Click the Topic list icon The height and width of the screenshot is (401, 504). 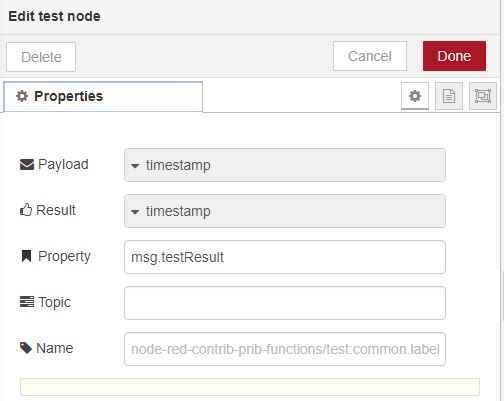[27, 302]
